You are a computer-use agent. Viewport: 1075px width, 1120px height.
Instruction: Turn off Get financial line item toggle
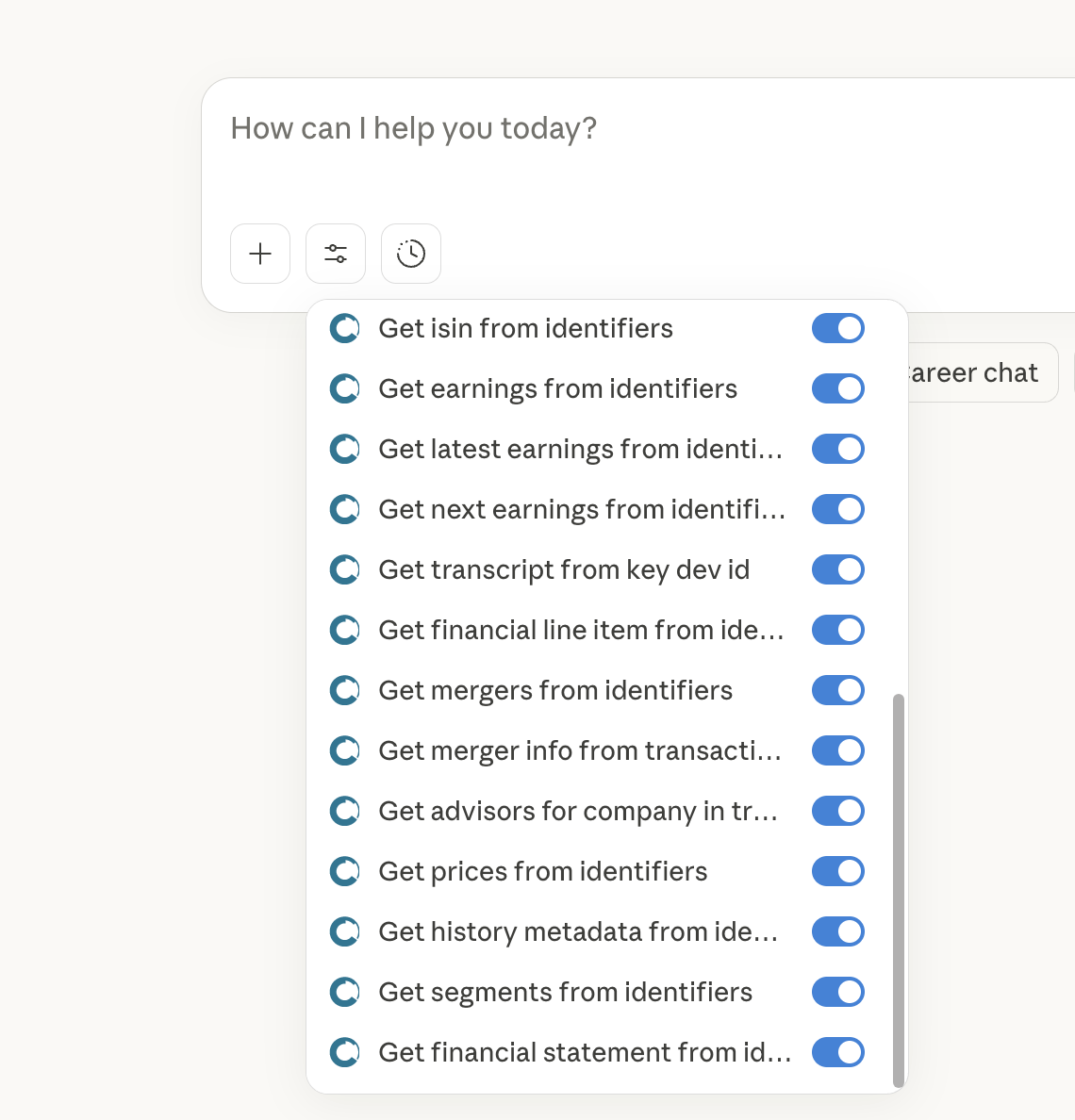pyautogui.click(x=837, y=630)
